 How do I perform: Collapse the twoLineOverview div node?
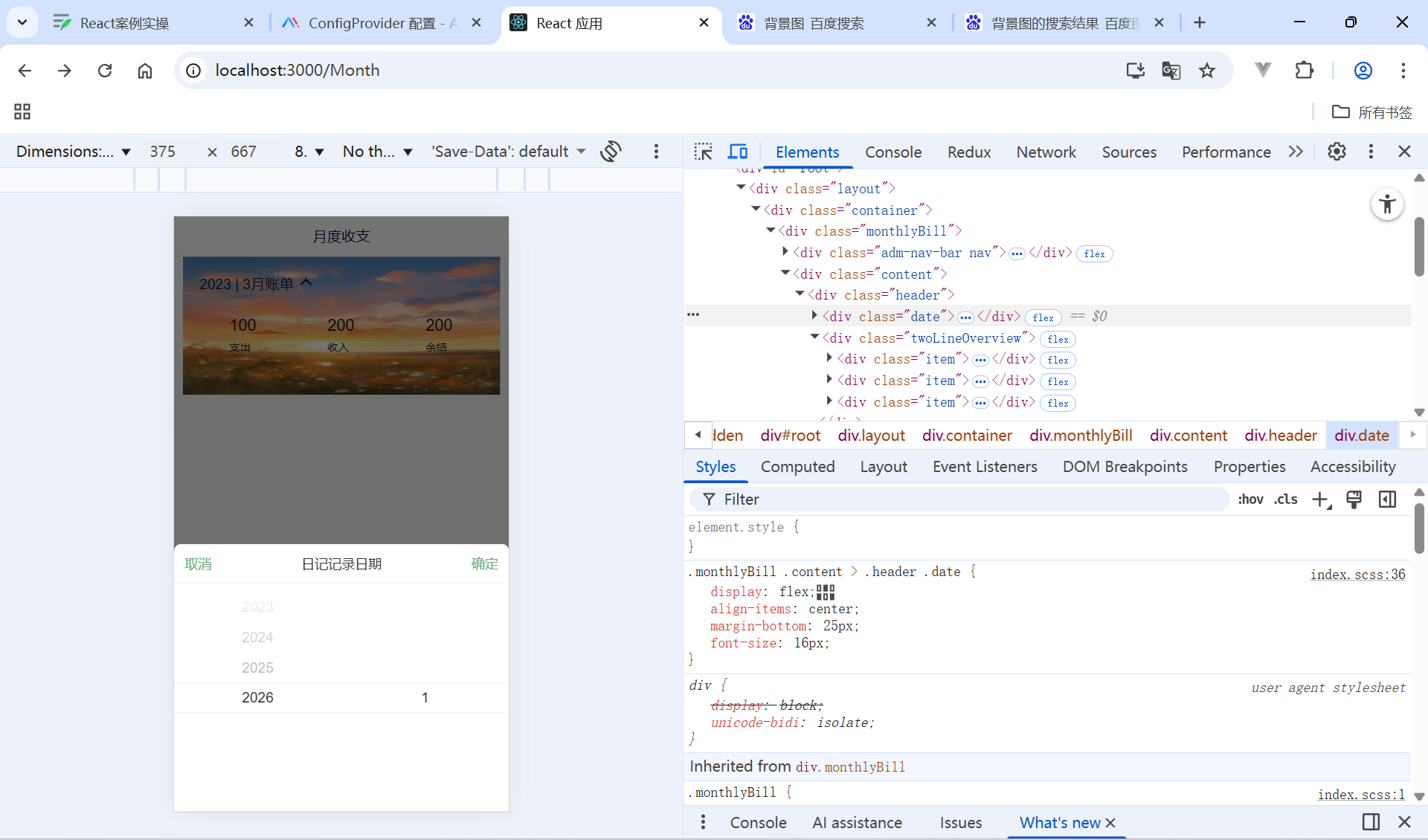tap(814, 337)
